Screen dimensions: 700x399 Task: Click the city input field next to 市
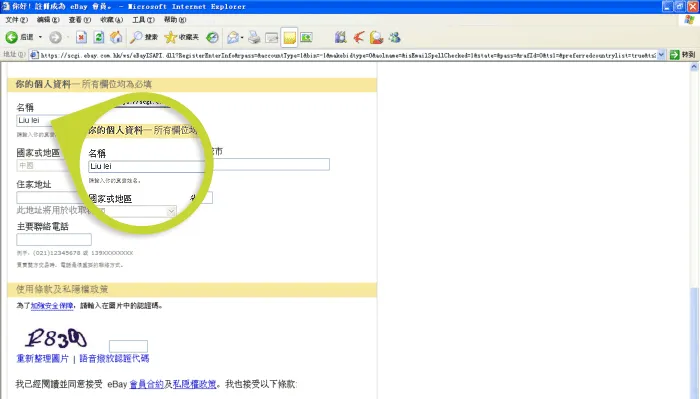coord(271,164)
